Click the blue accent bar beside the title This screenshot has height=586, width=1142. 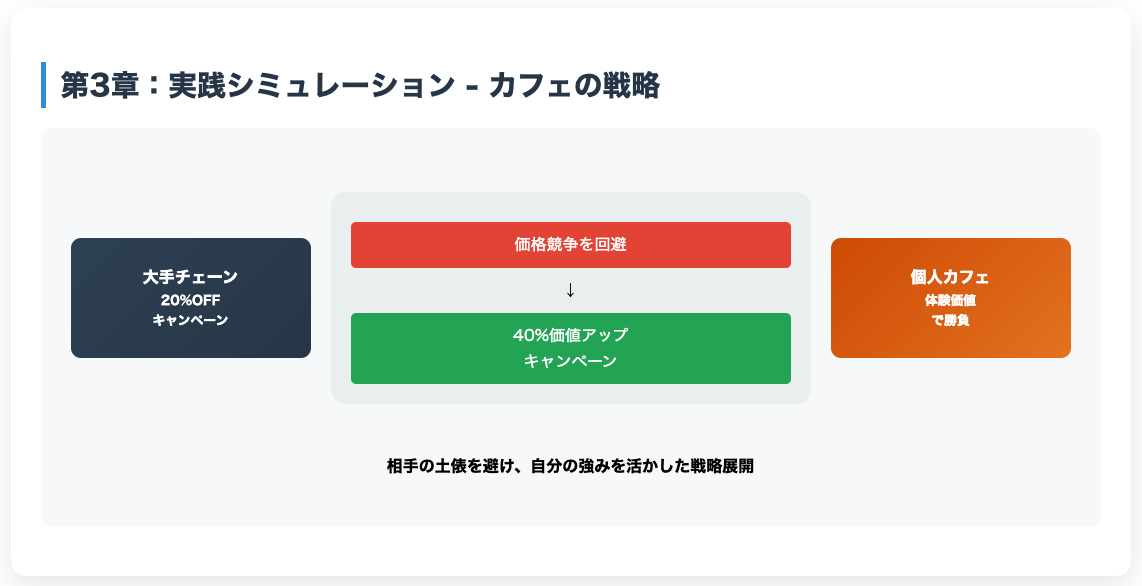point(43,85)
